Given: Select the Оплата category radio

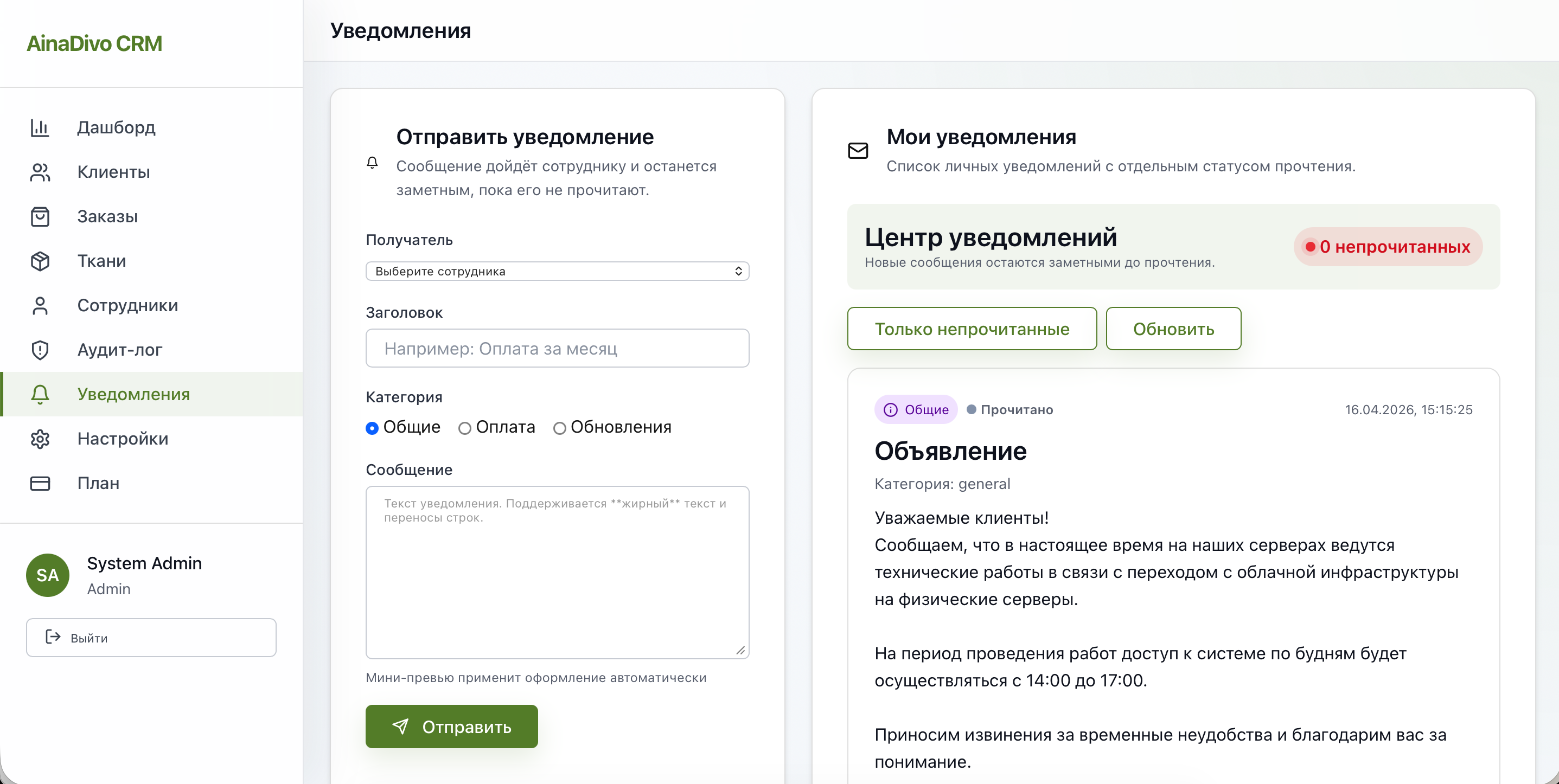Looking at the screenshot, I should 464,428.
